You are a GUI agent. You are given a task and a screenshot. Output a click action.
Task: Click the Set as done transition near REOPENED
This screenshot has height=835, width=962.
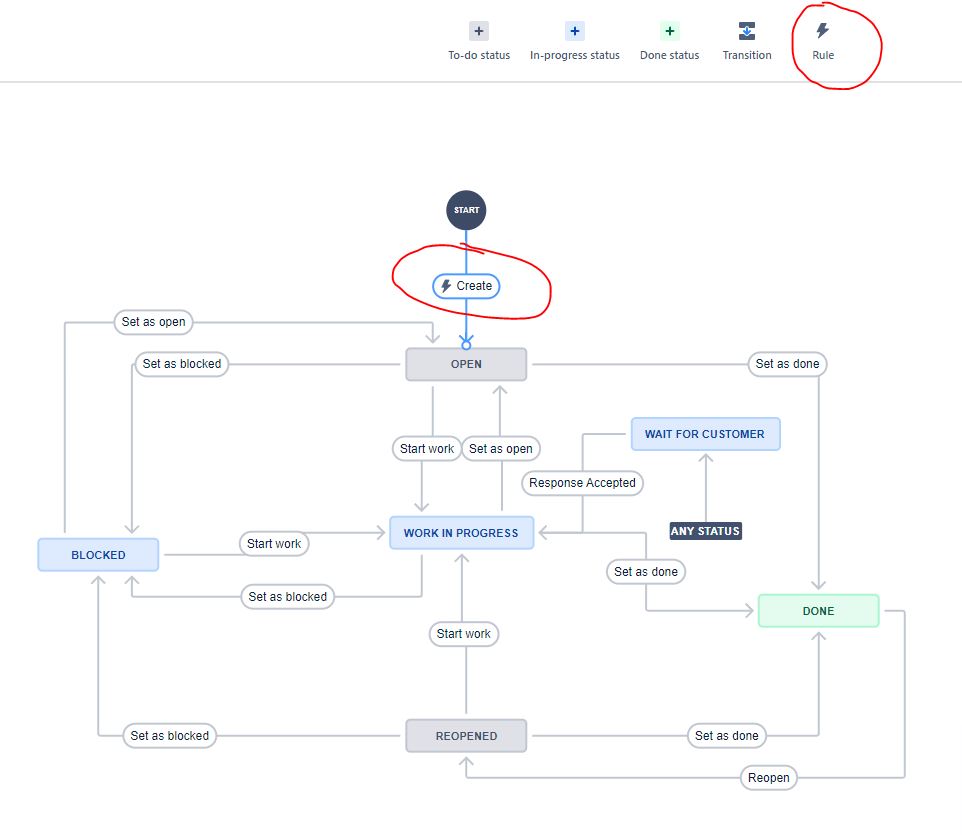click(x=727, y=735)
